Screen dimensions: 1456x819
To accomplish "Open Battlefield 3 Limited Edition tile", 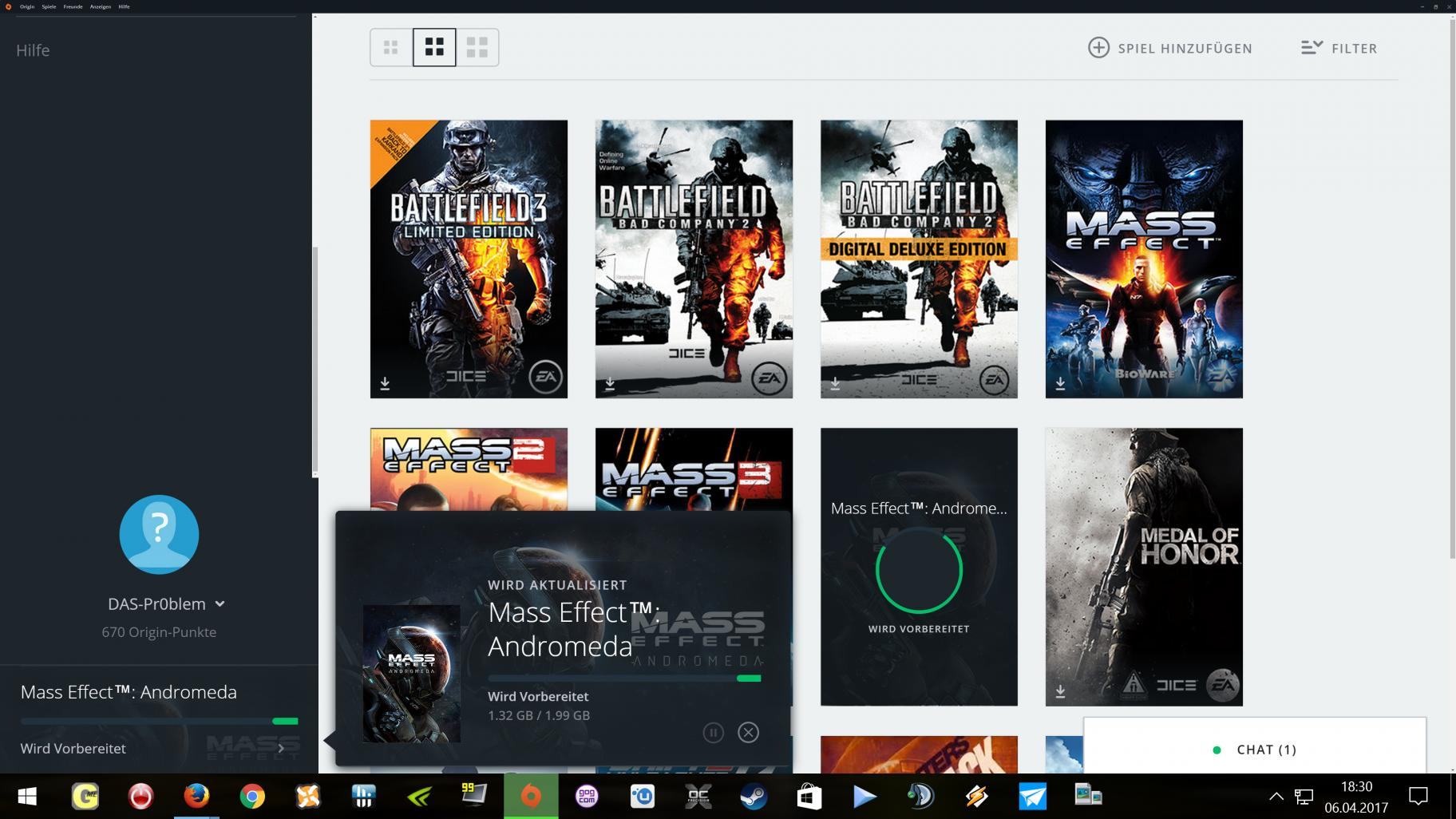I will pos(469,259).
